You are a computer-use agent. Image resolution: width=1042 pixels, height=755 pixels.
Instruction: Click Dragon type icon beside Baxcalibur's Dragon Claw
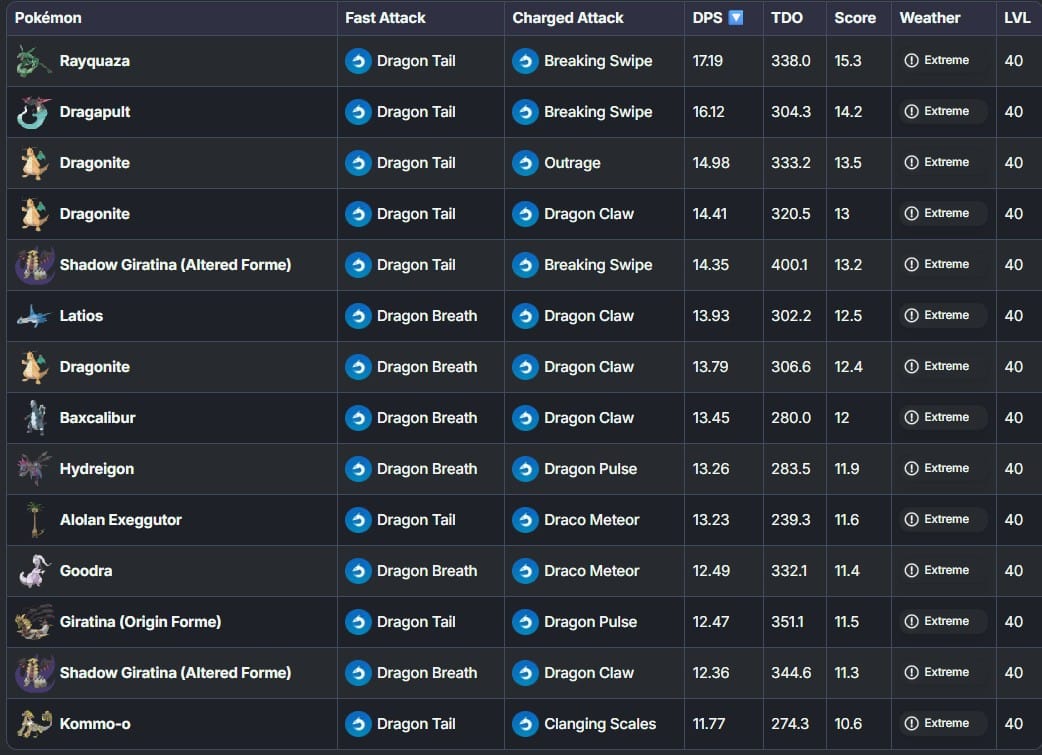coord(525,418)
